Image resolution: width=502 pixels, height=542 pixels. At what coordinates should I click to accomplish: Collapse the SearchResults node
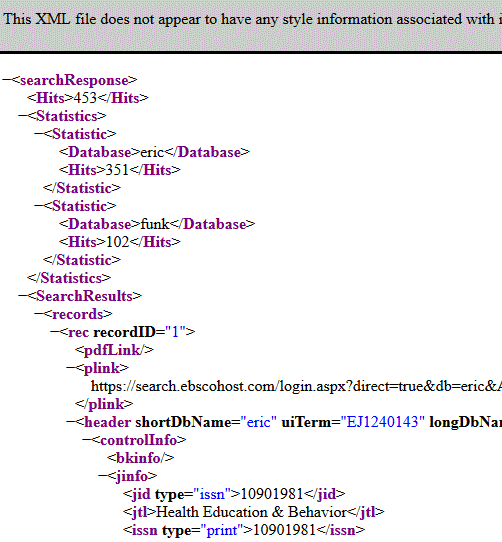point(22,296)
